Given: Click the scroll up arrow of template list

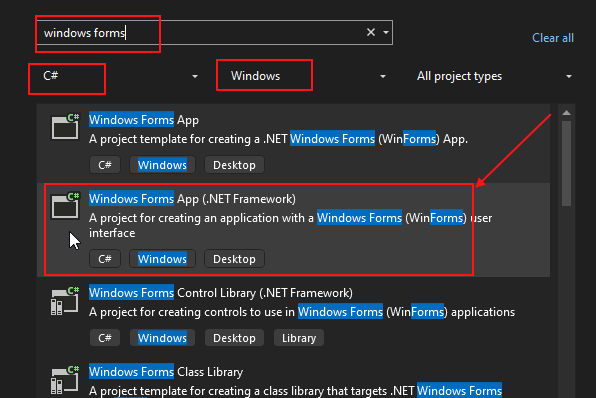Looking at the screenshot, I should 566,113.
